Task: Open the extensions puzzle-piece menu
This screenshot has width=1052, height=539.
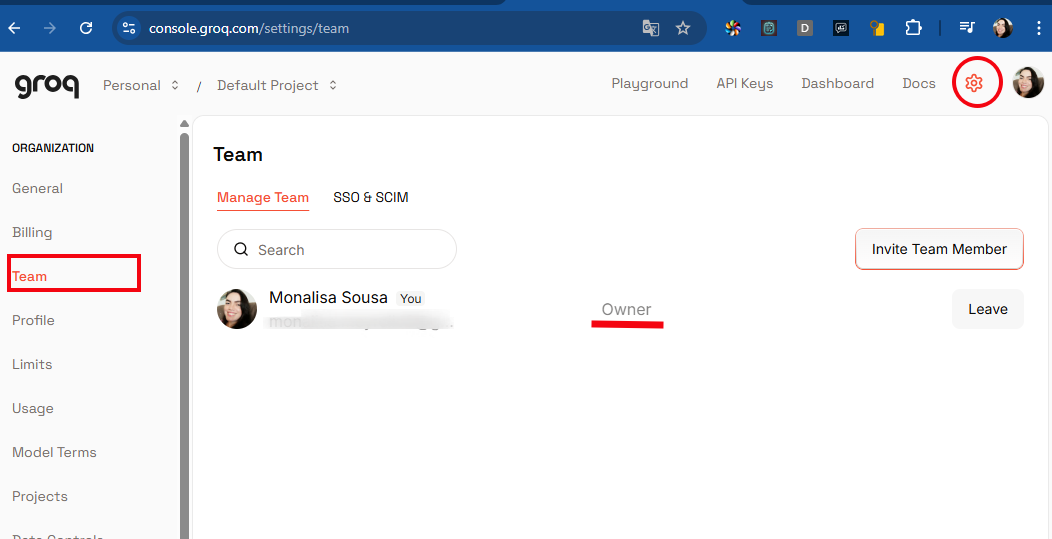Action: pyautogui.click(x=913, y=28)
